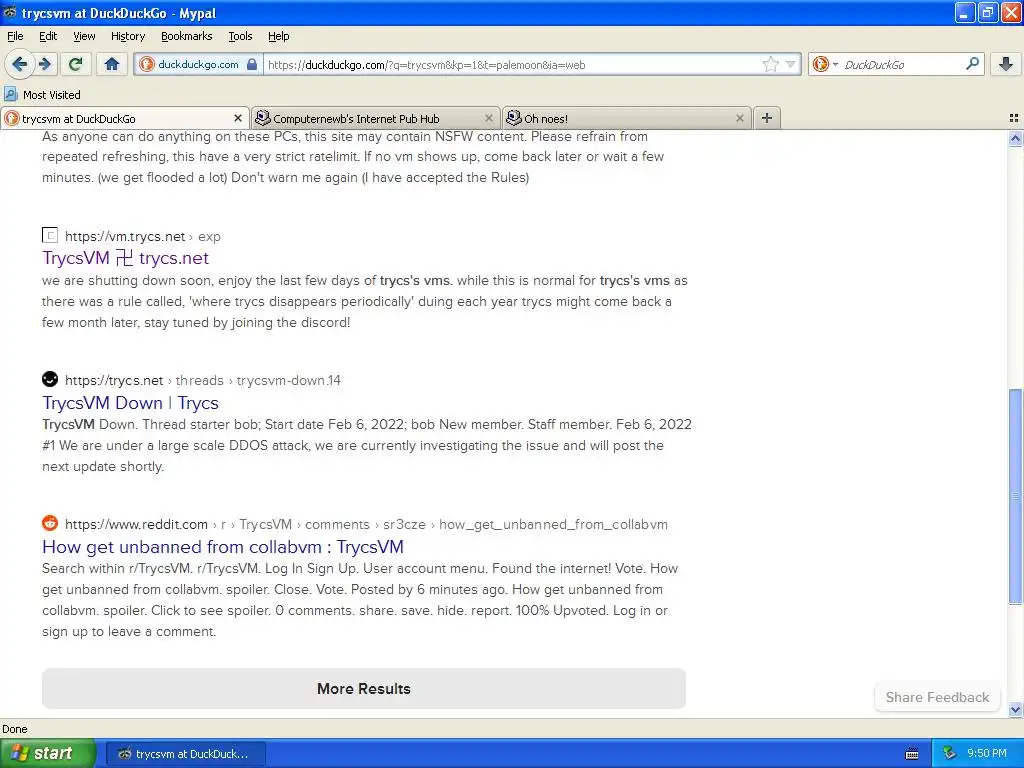Open the Tools menu
Viewport: 1024px width, 768px height.
point(240,37)
